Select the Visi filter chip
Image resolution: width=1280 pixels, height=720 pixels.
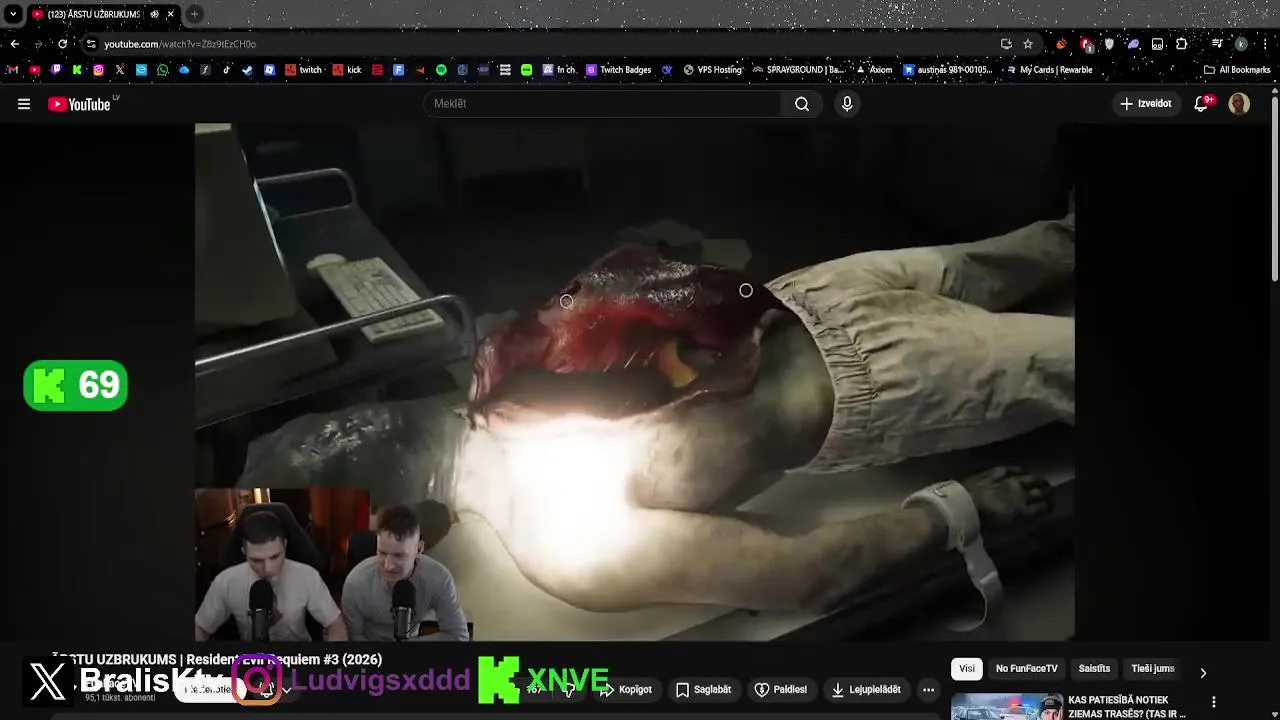(x=967, y=669)
